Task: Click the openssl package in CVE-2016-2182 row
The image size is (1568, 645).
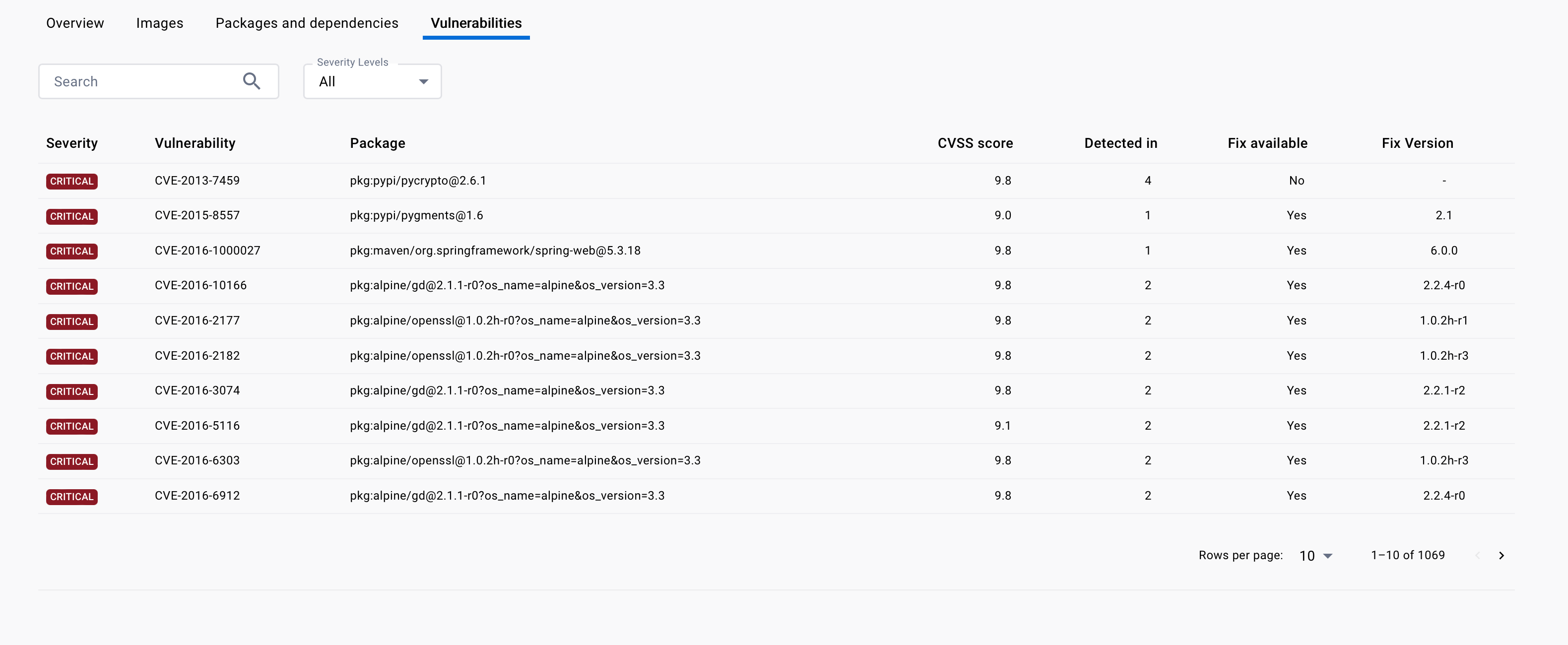Action: pyautogui.click(x=525, y=356)
